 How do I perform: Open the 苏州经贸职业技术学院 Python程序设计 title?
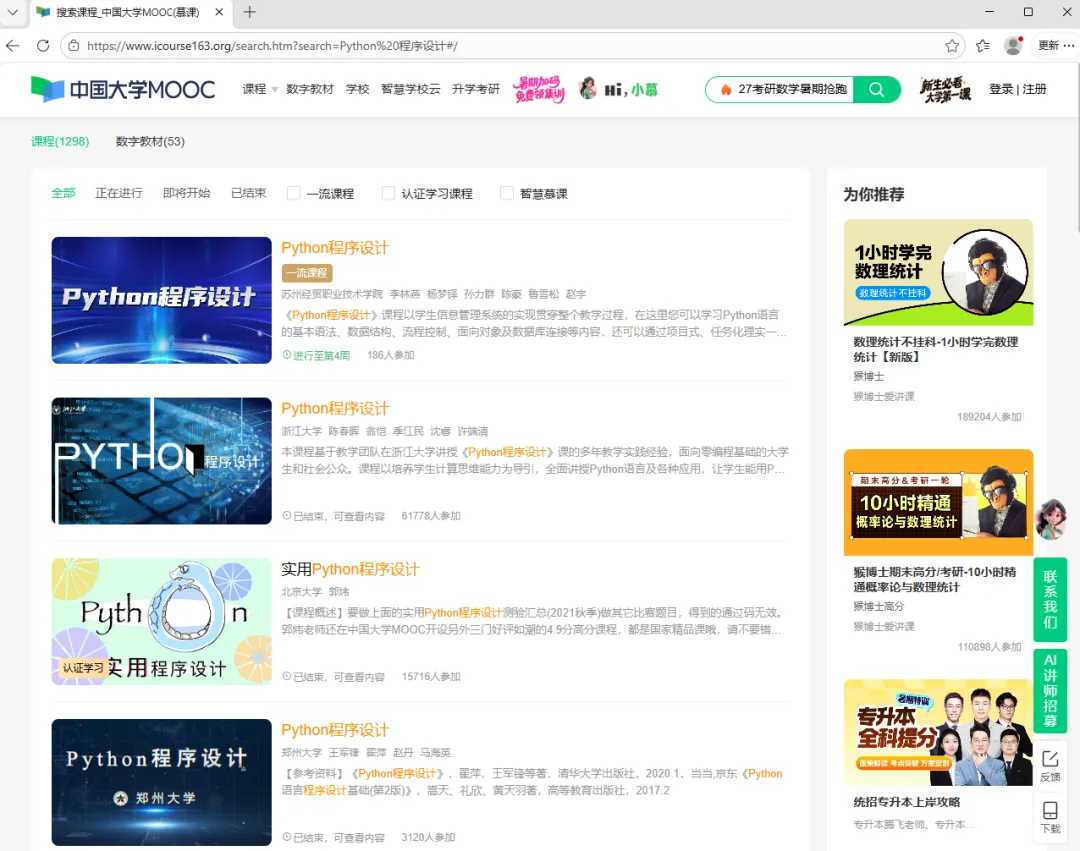point(335,248)
